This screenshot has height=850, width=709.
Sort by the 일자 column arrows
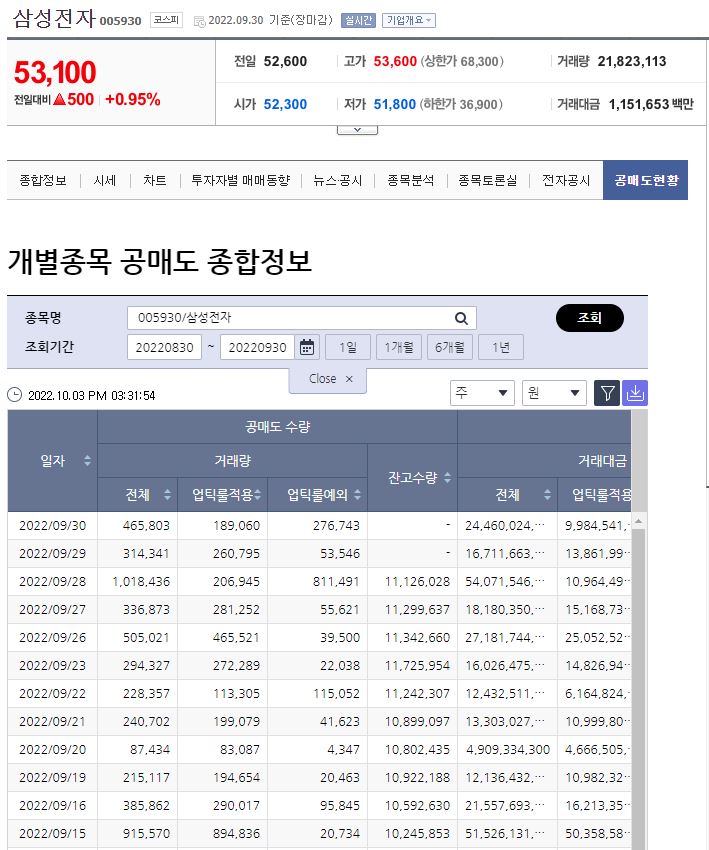87,461
